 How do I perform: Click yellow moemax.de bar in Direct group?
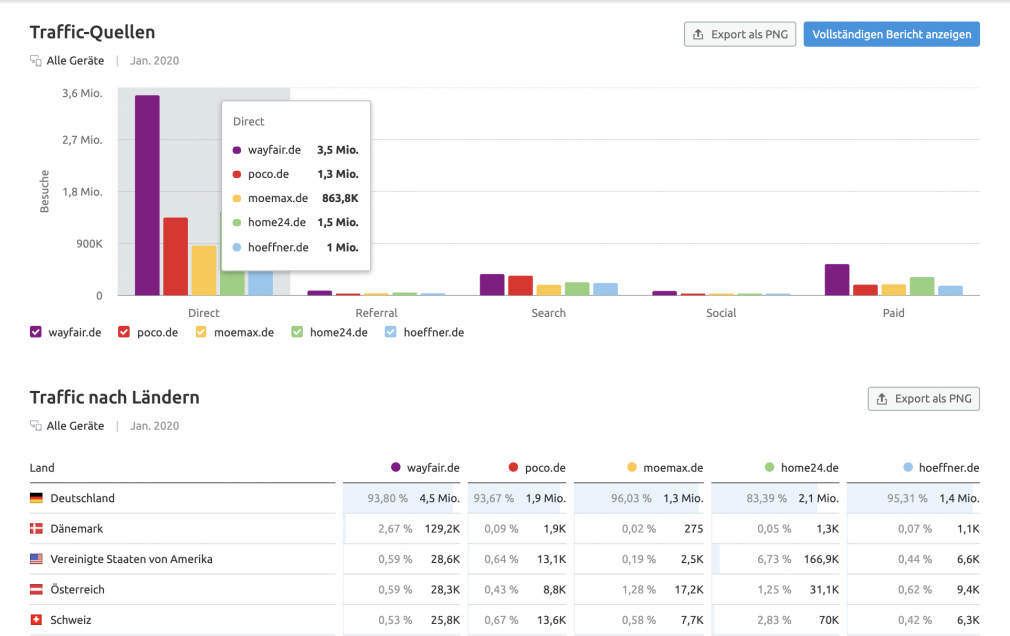pos(204,270)
